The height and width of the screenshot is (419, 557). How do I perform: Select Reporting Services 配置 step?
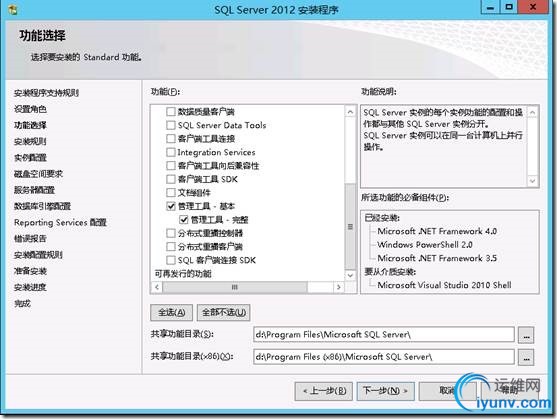pyautogui.click(x=60, y=223)
